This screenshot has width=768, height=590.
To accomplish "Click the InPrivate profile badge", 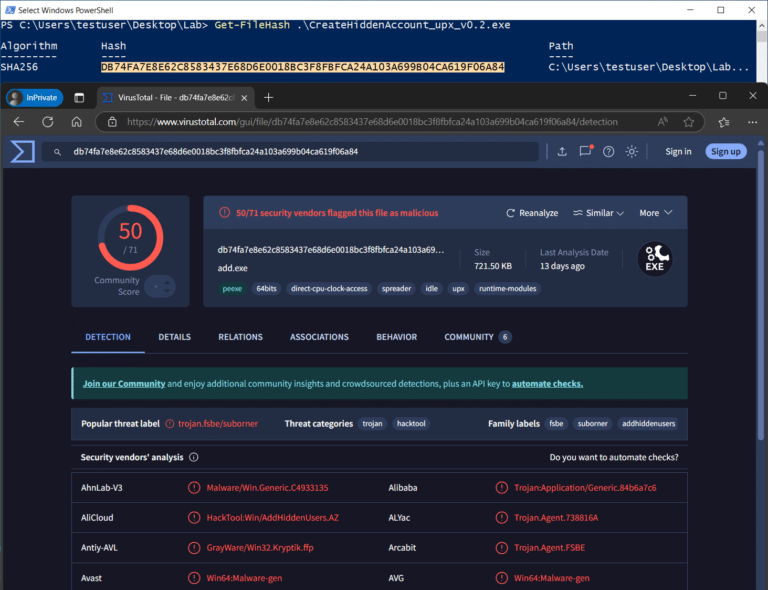I will point(35,97).
